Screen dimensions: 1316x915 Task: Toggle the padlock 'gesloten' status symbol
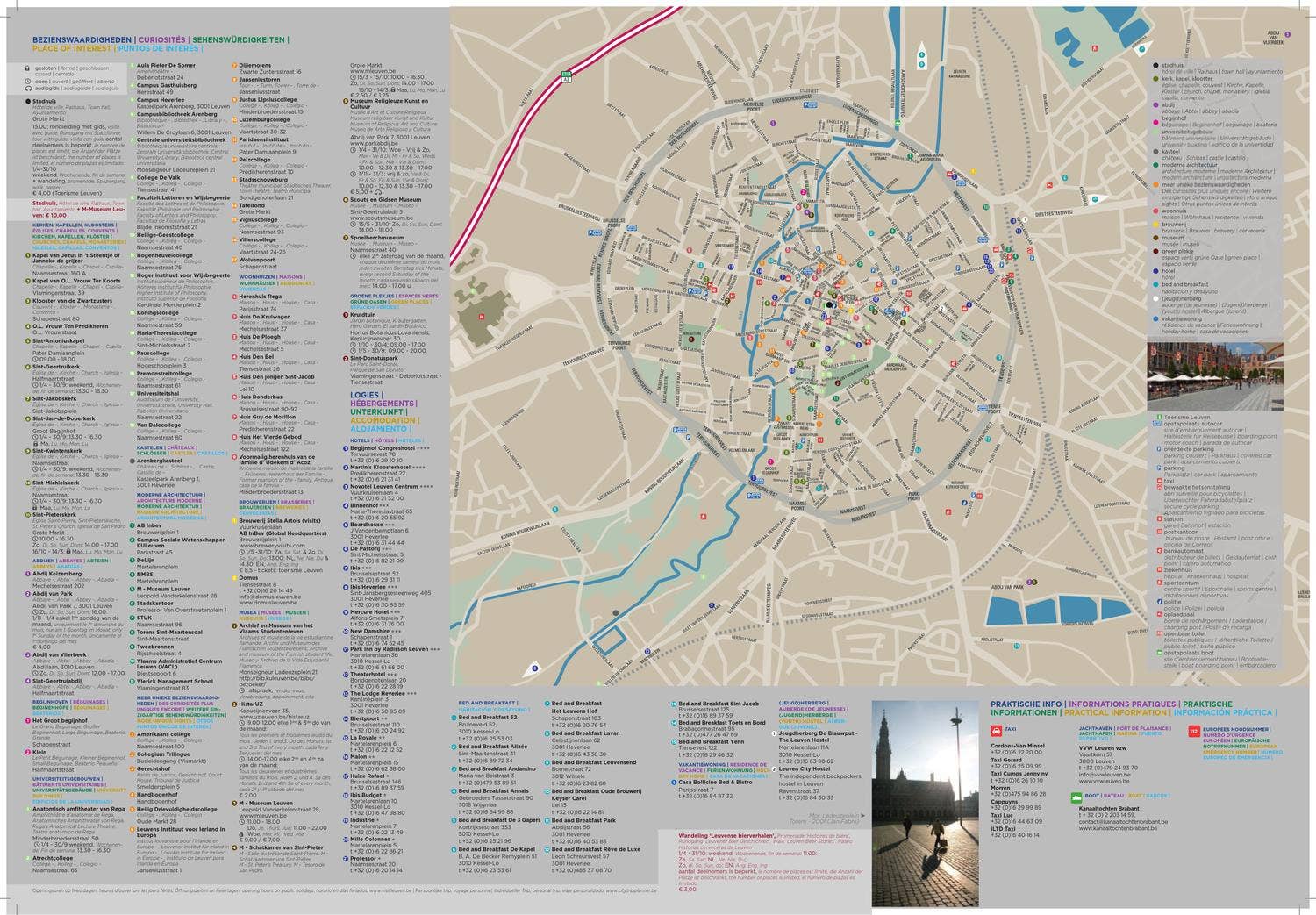[x=29, y=68]
